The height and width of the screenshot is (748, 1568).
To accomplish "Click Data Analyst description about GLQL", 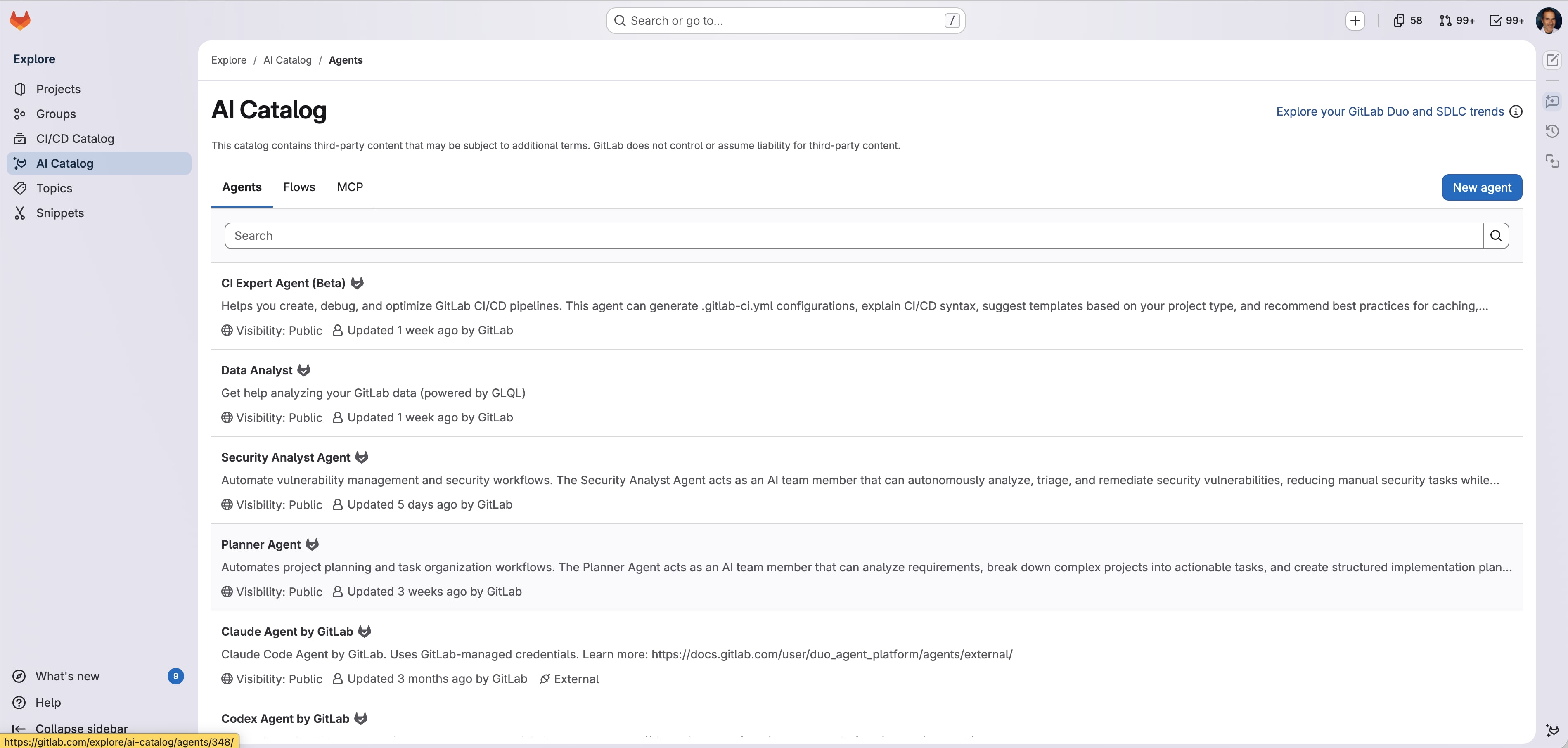I will (x=373, y=393).
